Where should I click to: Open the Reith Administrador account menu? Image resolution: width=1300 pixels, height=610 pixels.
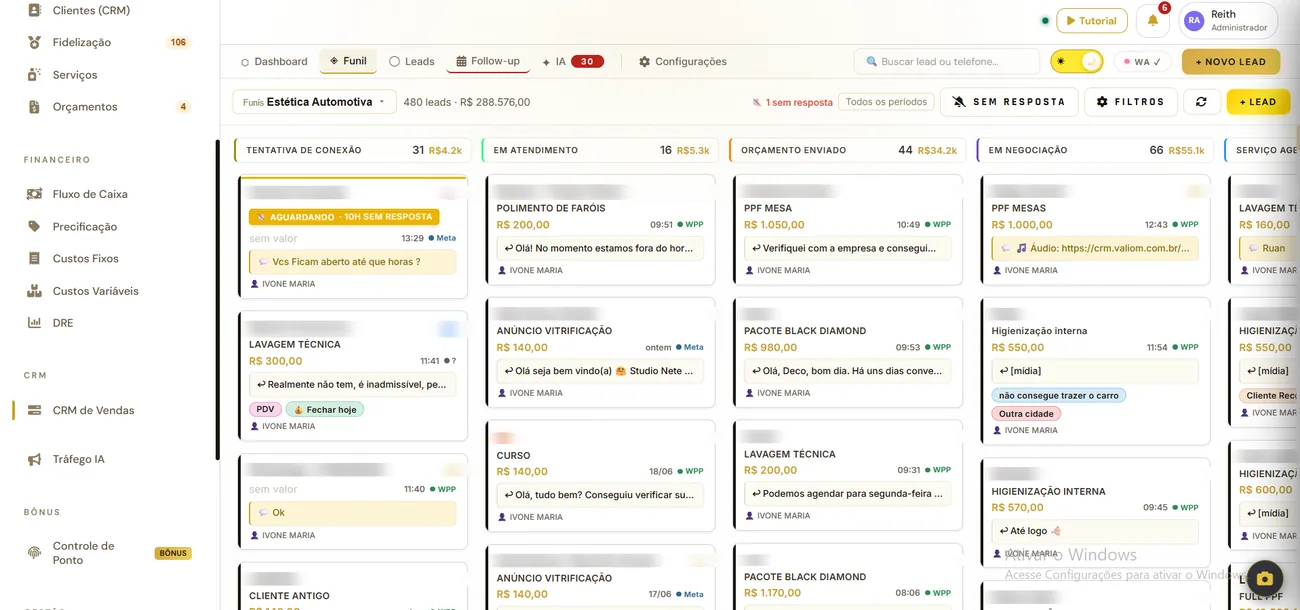pos(1229,20)
